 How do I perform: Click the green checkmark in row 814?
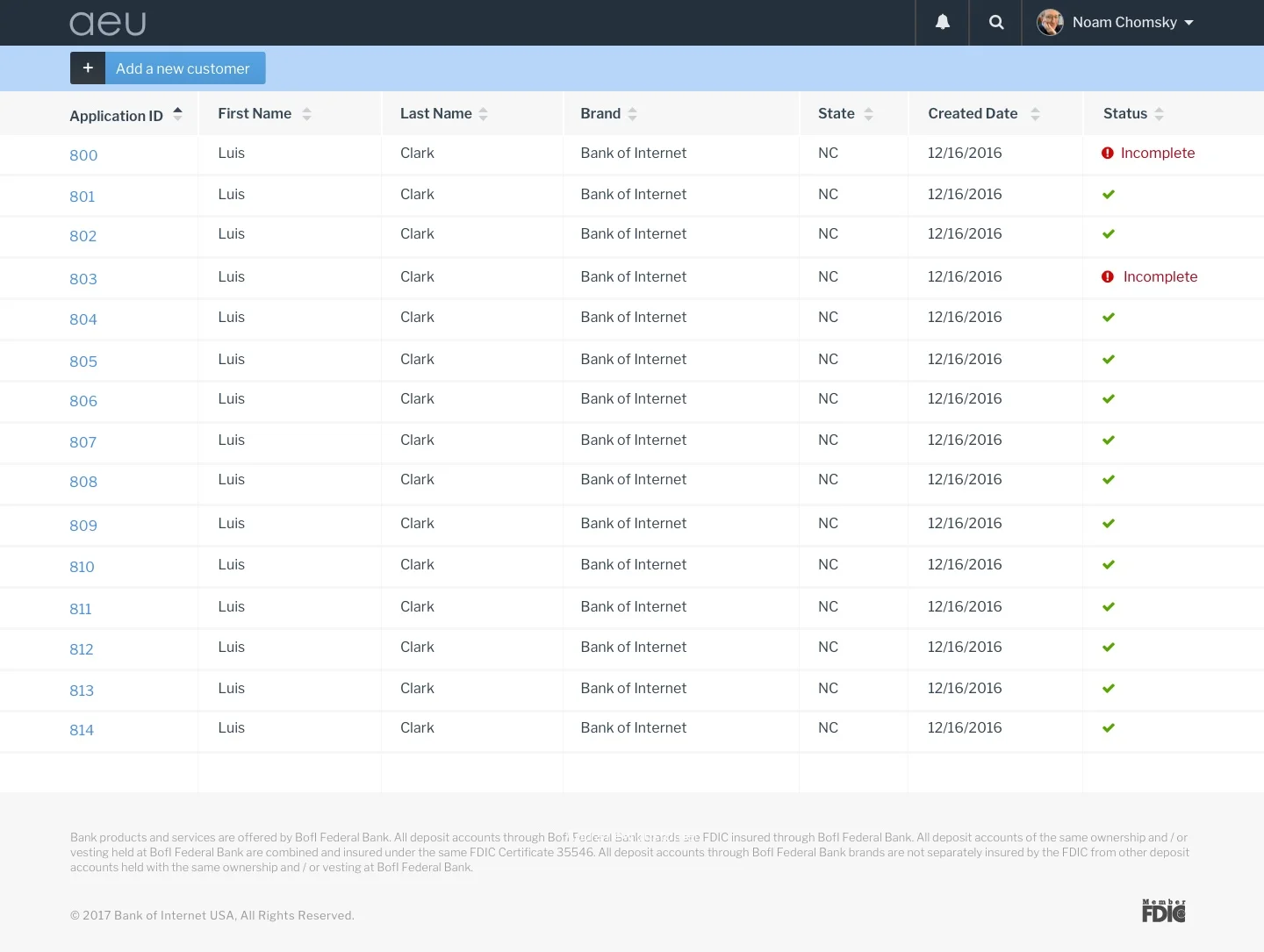1109,727
